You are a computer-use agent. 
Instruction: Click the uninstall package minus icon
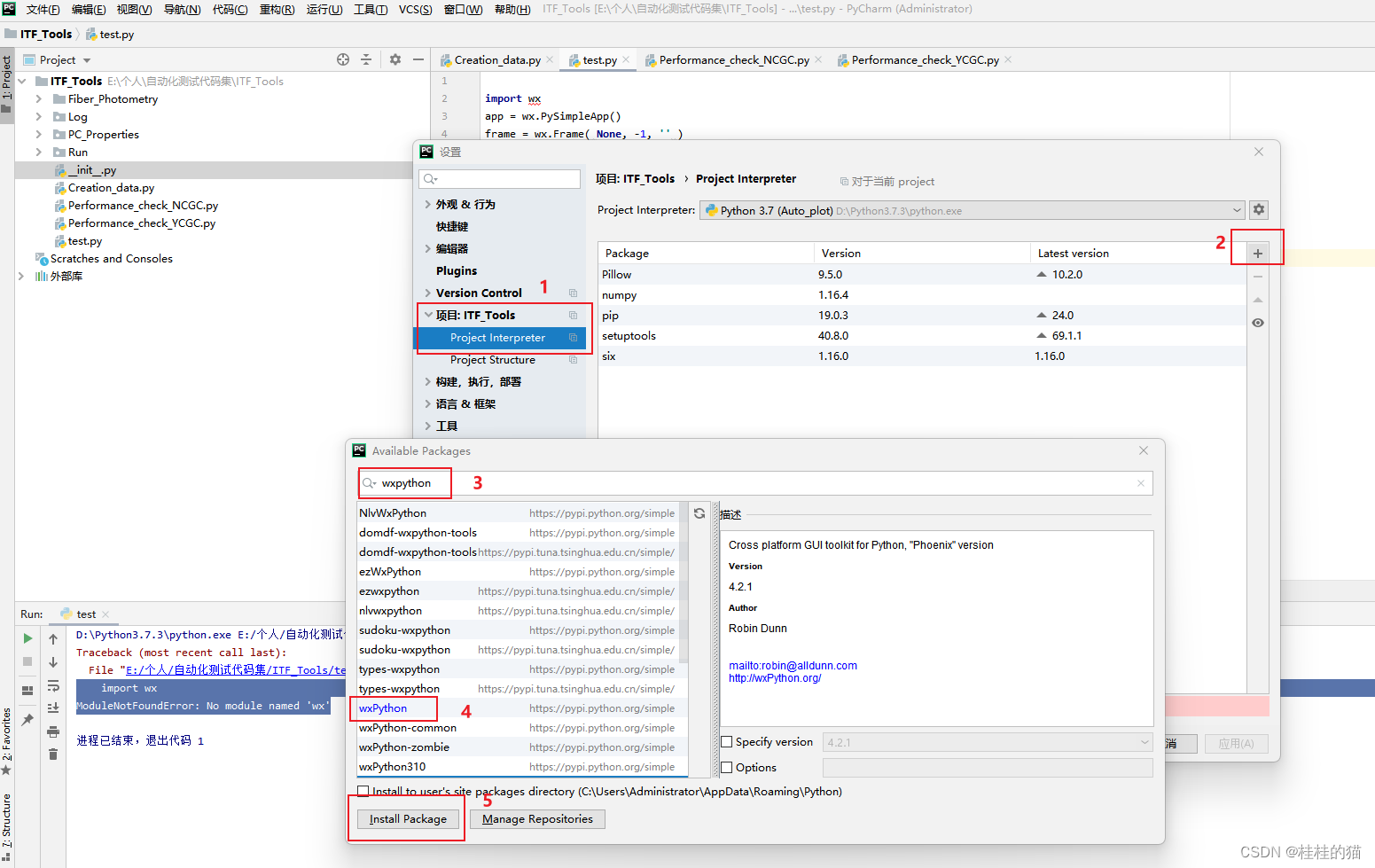(1258, 277)
